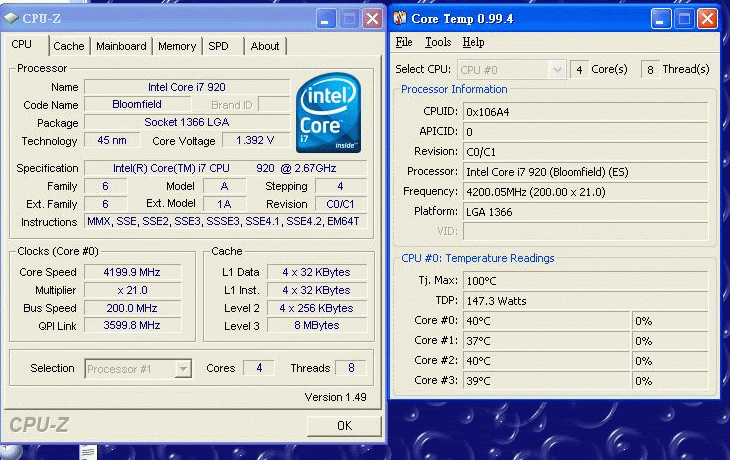Click the Processor field in Core Temp
The width and height of the screenshot is (730, 460).
[586, 172]
